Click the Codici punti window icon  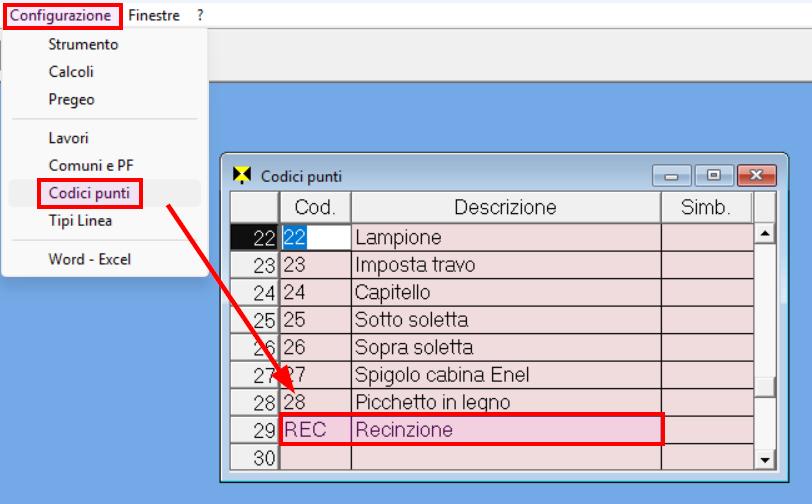241,175
